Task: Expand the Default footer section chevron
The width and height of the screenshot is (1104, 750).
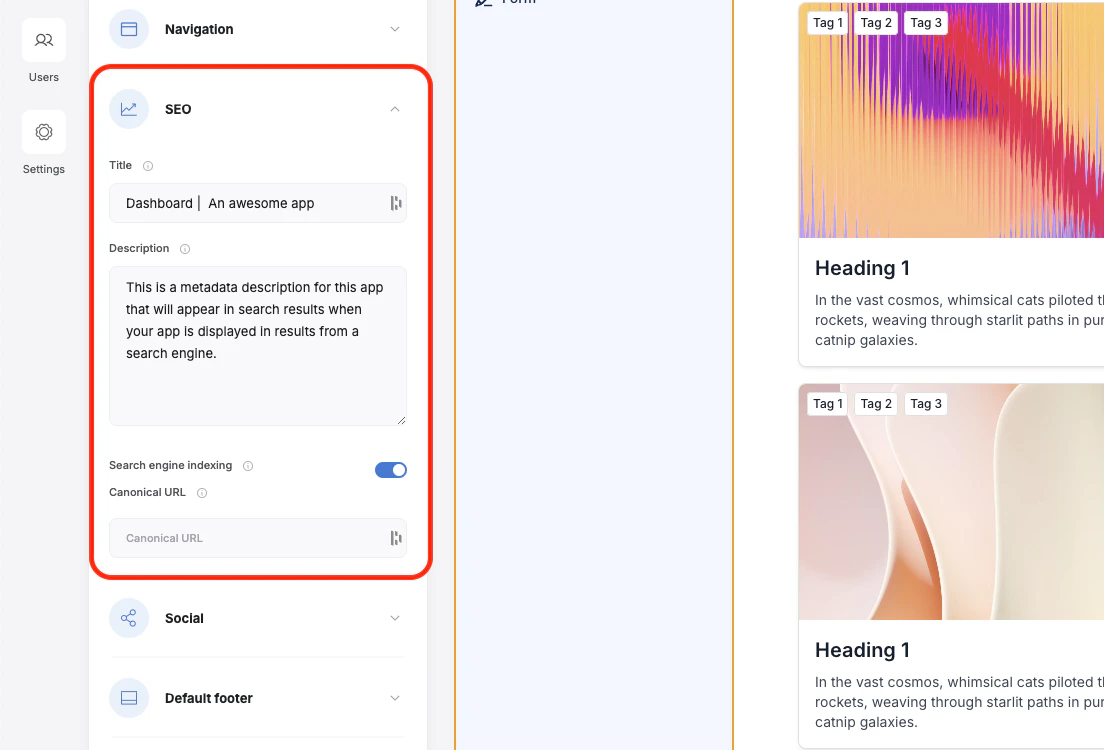Action: point(395,698)
